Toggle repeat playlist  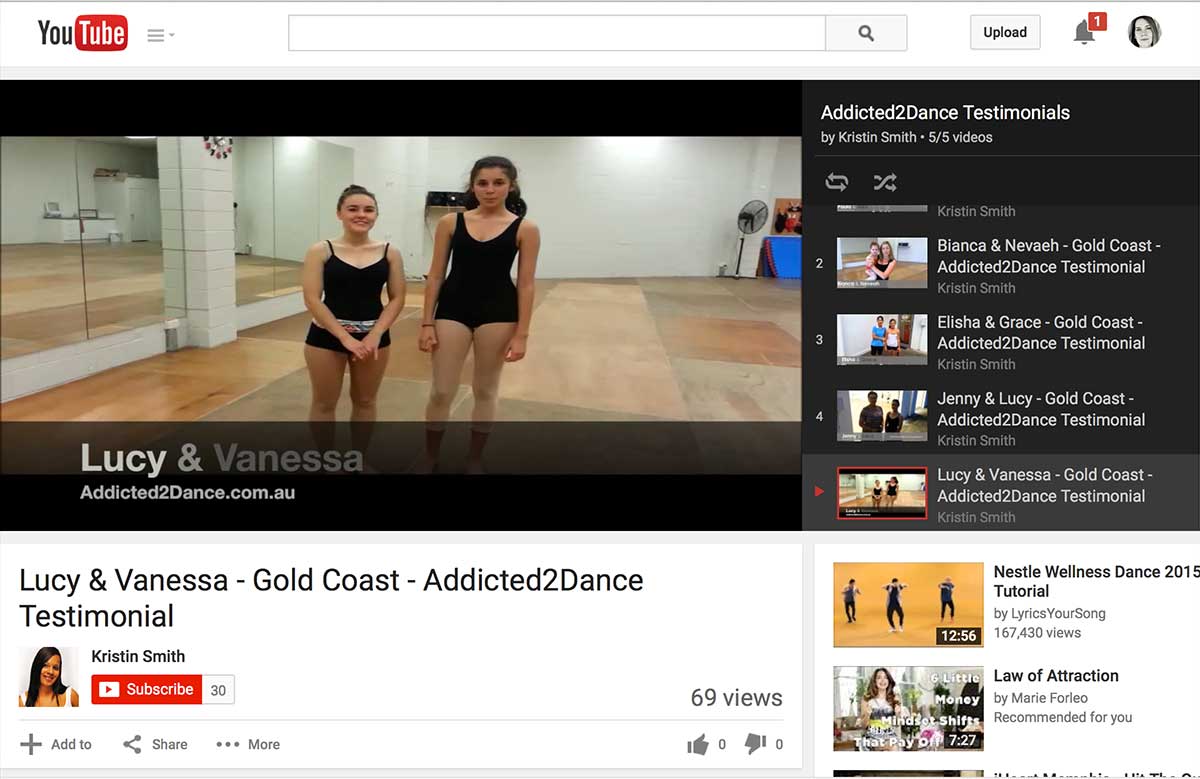(x=837, y=182)
